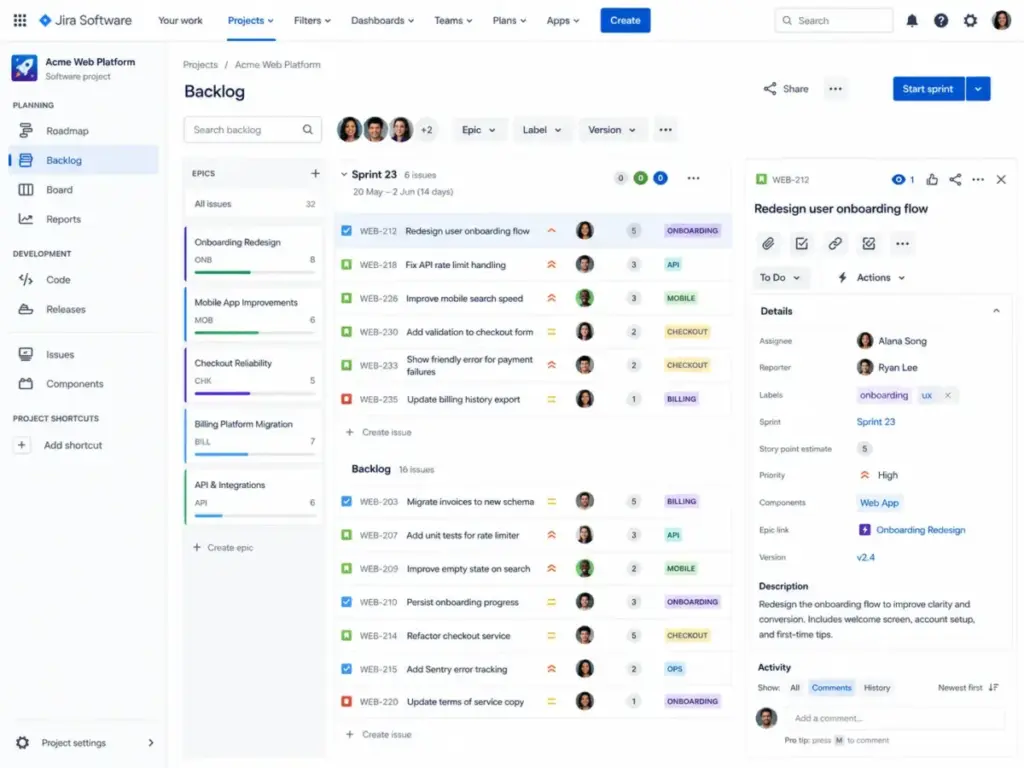Open the user profile avatar menu
The height and width of the screenshot is (768, 1024).
(1001, 20)
